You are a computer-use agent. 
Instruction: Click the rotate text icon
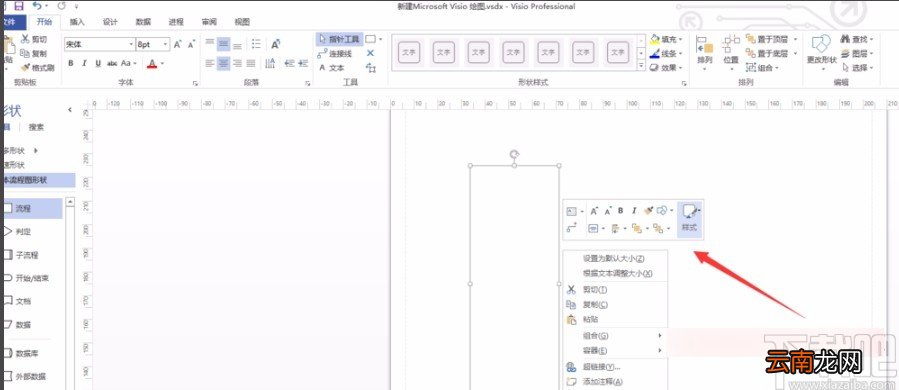coord(275,45)
